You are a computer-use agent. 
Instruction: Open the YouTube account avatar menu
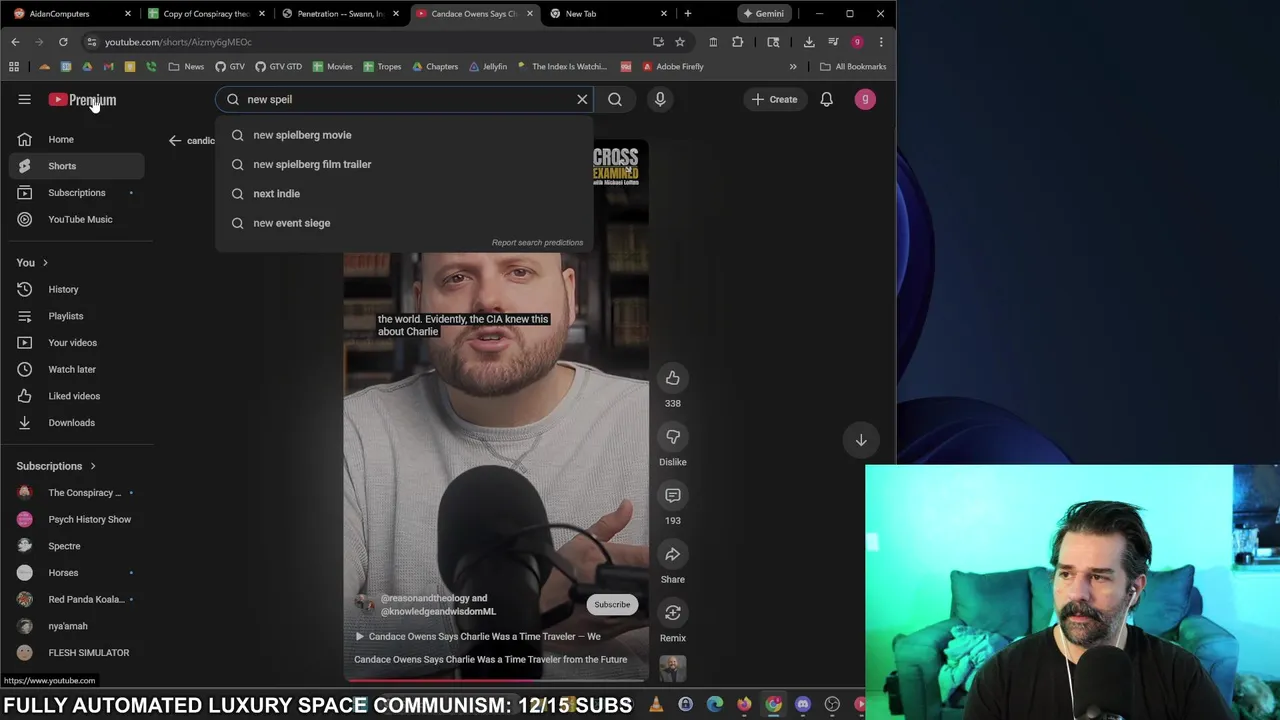pos(865,99)
